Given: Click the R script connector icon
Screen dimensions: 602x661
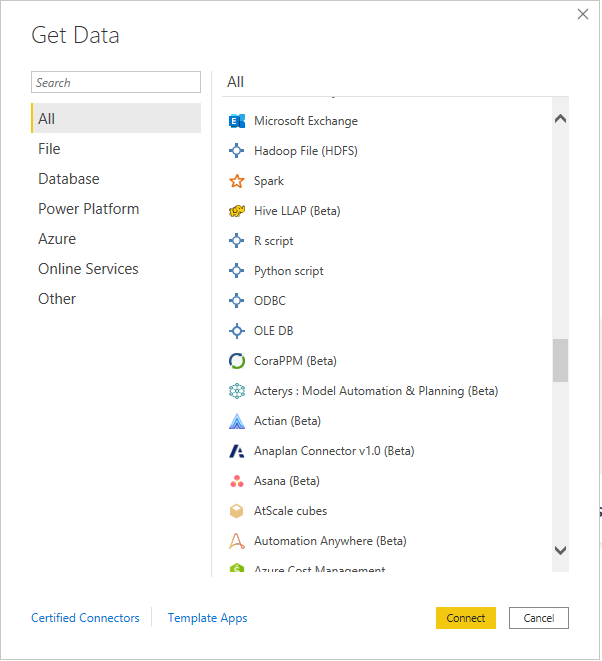Looking at the screenshot, I should [236, 241].
